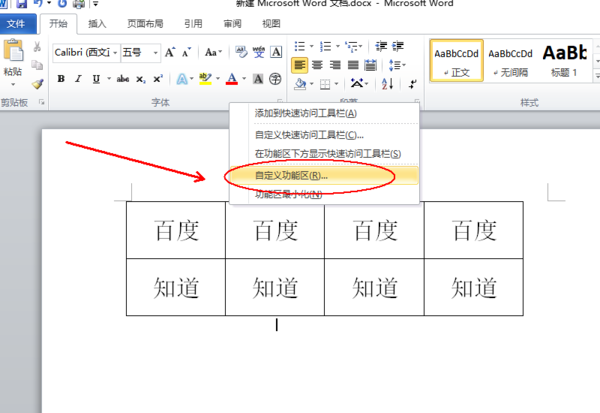Decrease the paragraph indent

click(381, 46)
